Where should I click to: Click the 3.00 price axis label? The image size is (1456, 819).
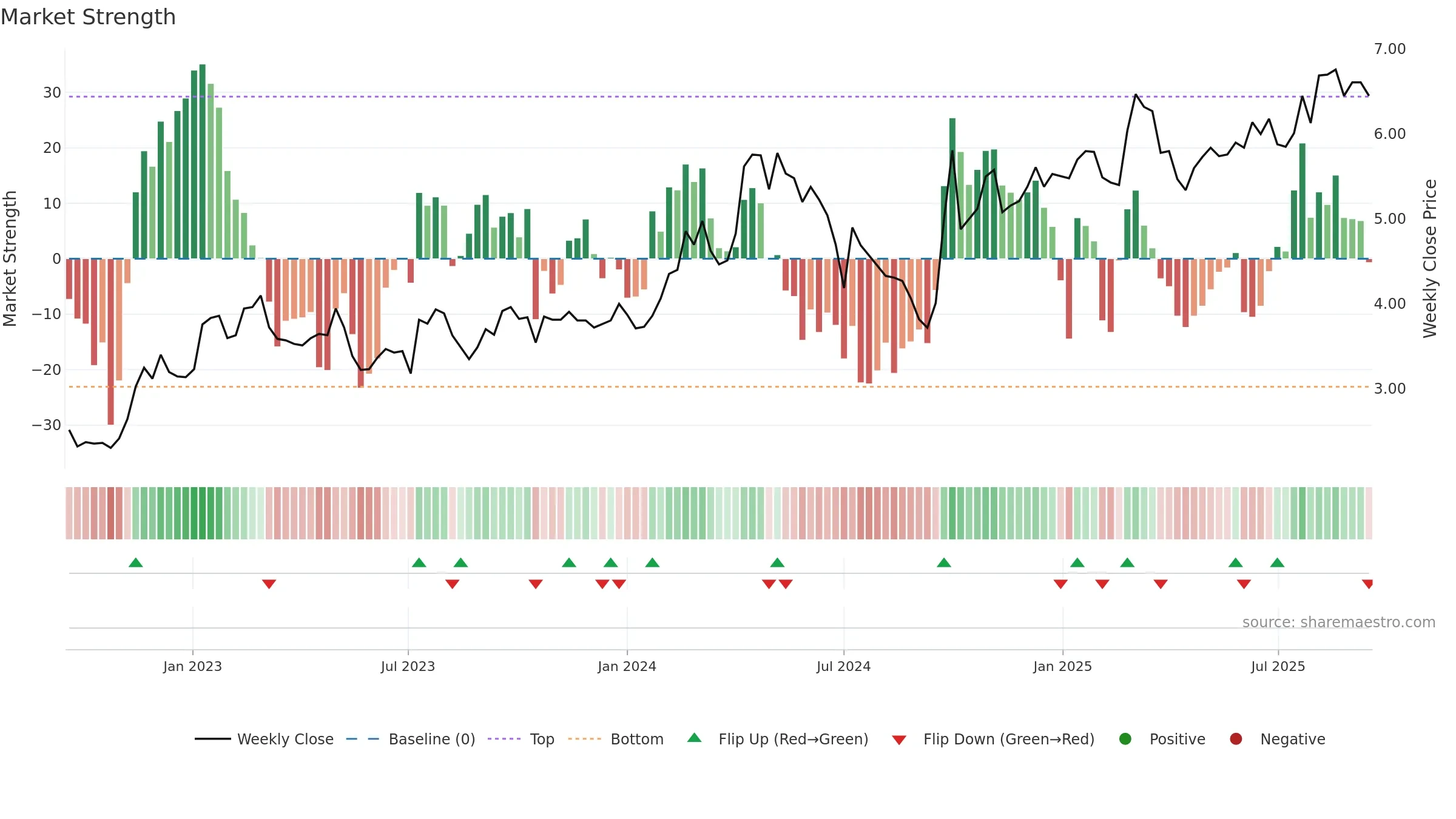1389,388
